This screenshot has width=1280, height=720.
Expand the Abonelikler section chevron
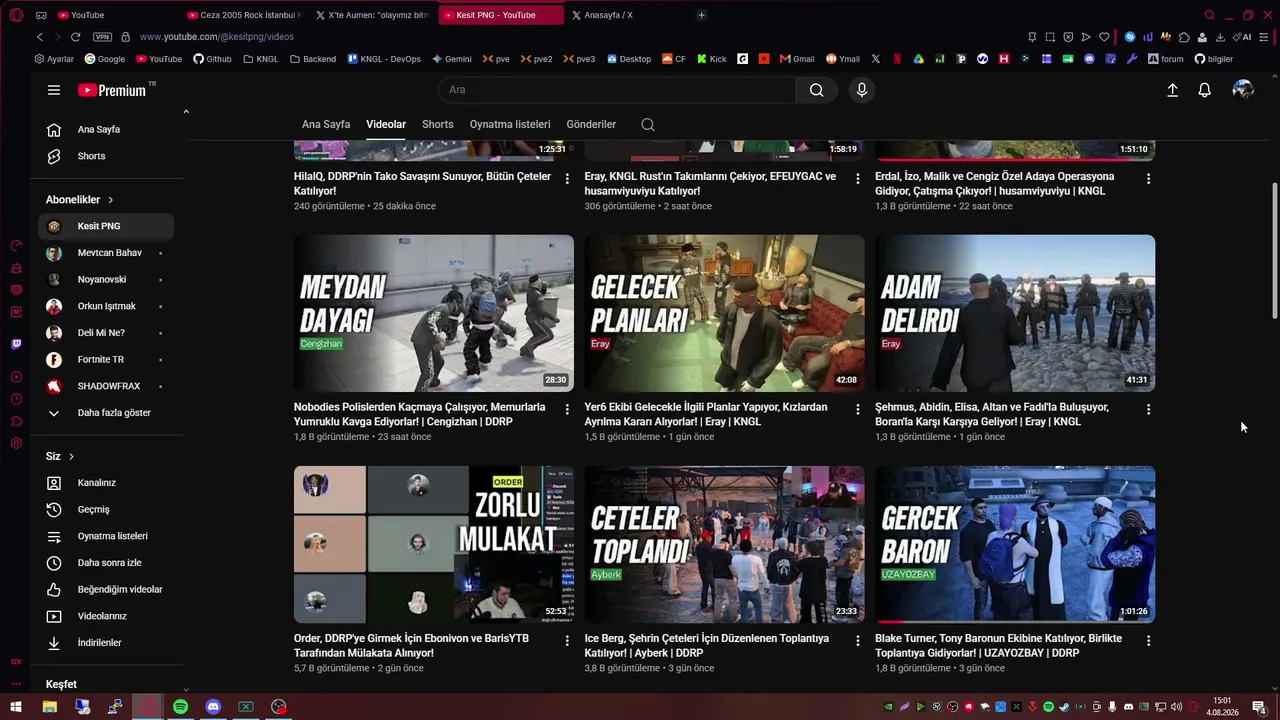[x=111, y=200]
